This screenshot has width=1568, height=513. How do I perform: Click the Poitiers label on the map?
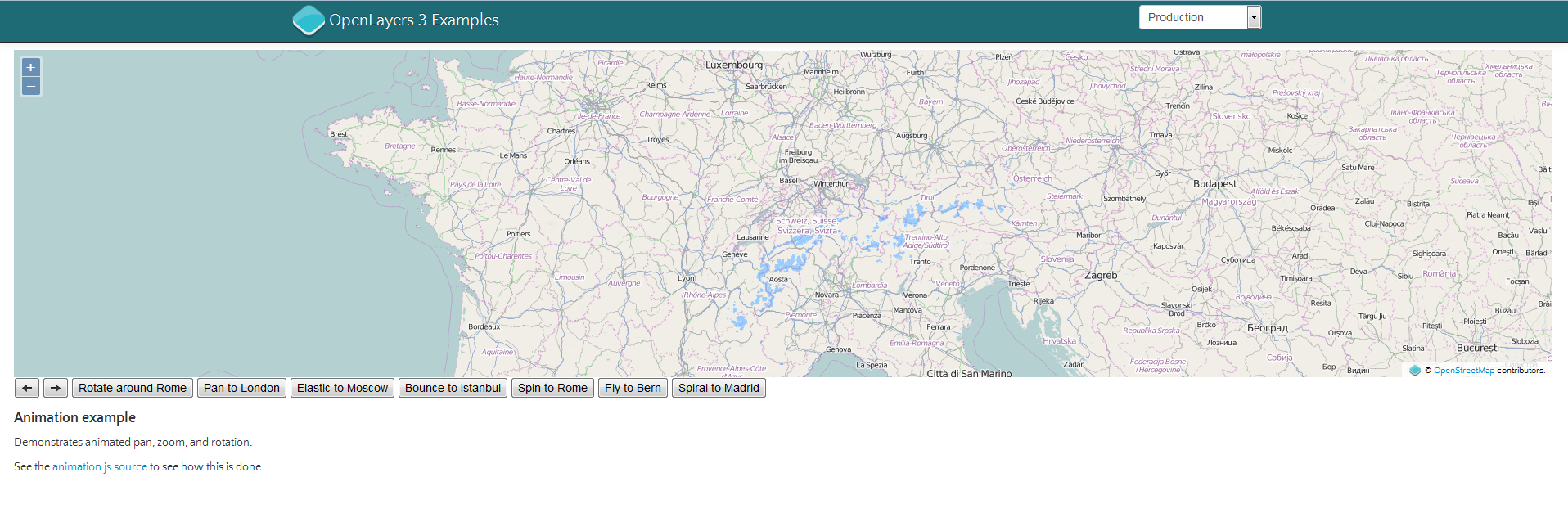pos(518,234)
